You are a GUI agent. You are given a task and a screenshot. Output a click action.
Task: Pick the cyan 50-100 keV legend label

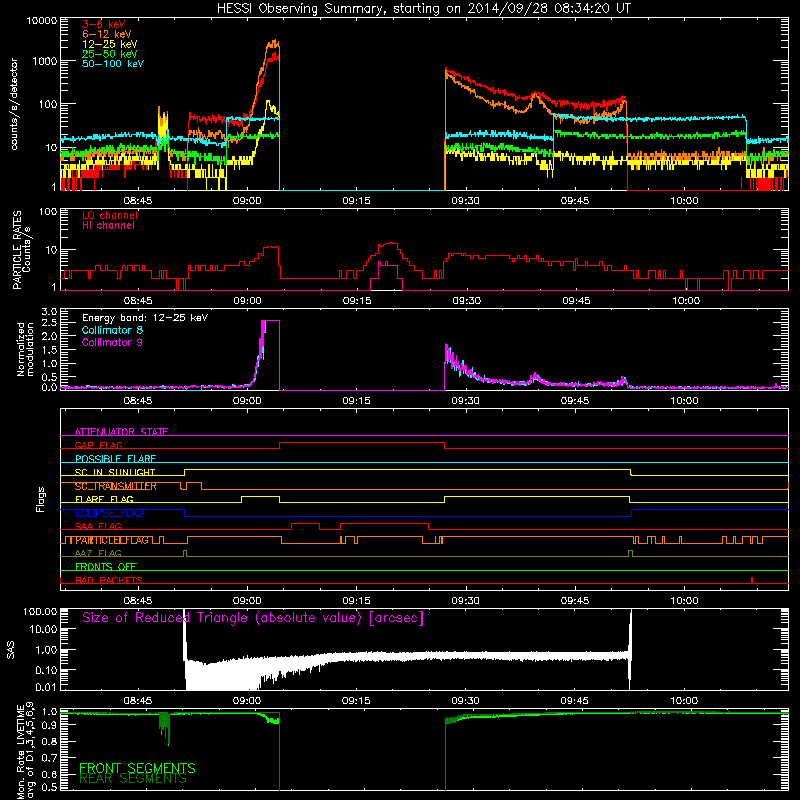[113, 64]
